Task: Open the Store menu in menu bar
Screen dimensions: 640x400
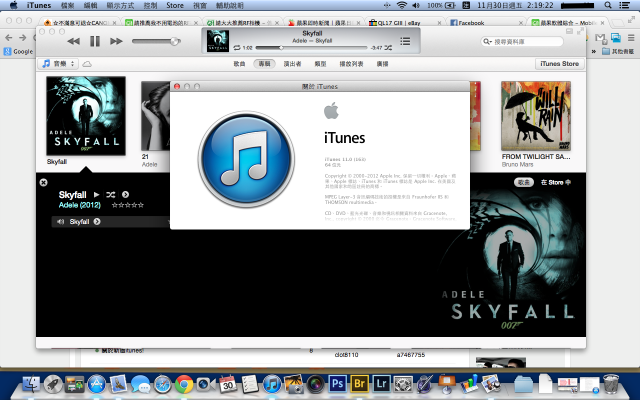Action: click(x=175, y=5)
